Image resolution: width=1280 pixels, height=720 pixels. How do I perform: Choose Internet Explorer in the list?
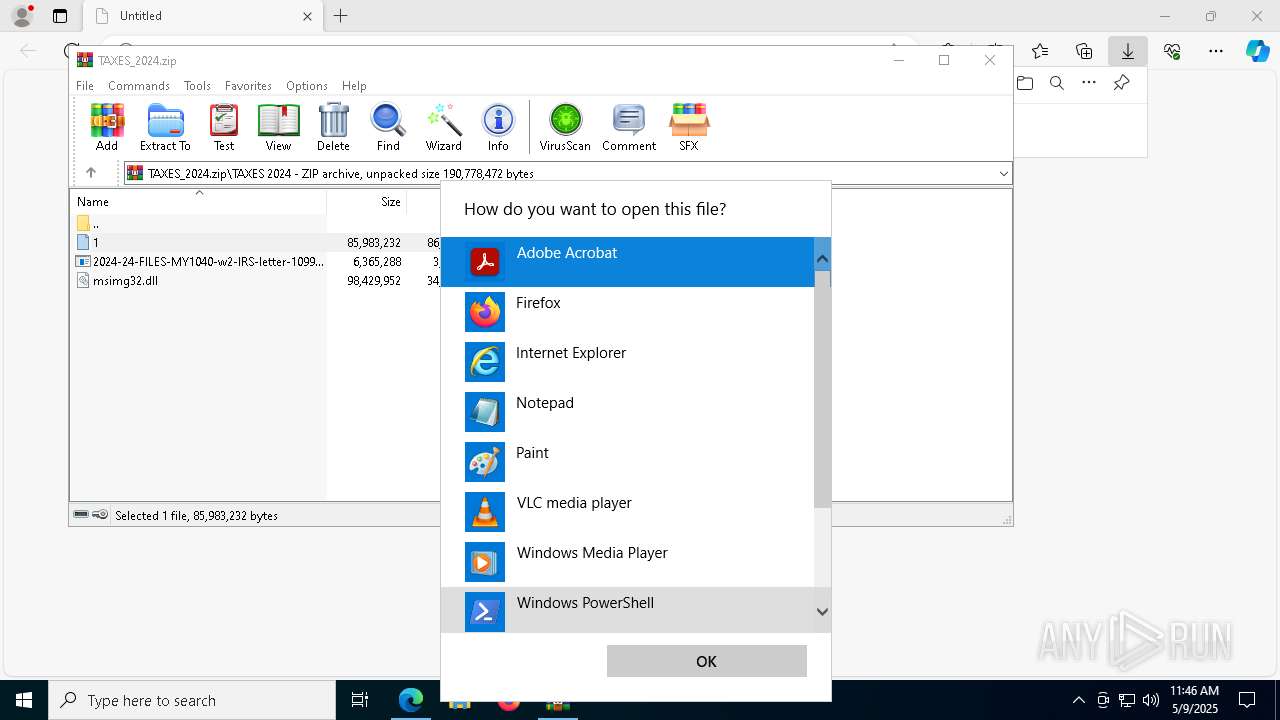628,362
